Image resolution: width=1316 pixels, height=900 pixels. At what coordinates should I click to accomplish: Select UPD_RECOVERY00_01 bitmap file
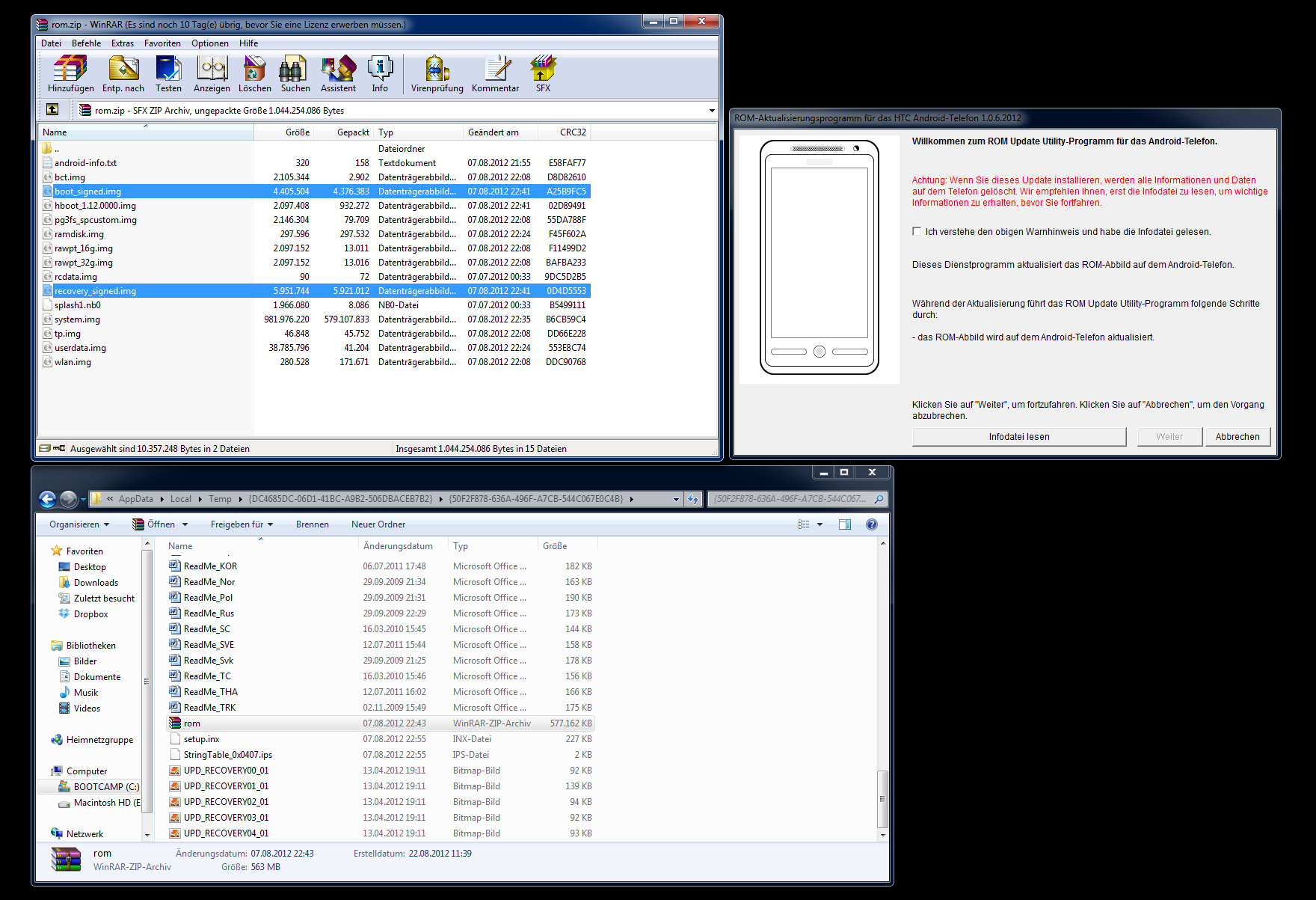tap(381, 771)
